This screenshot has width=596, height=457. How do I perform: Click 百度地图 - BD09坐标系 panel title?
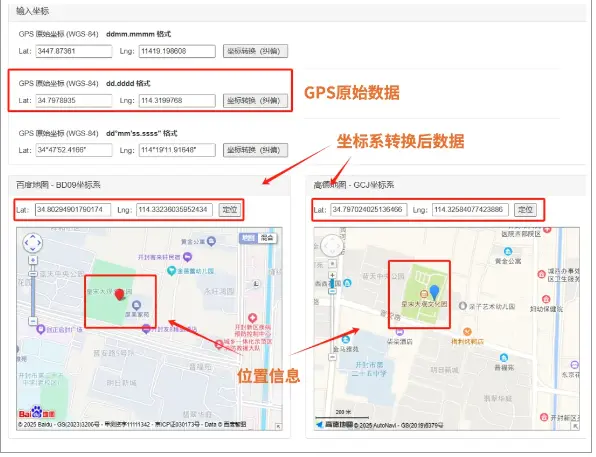click(58, 185)
